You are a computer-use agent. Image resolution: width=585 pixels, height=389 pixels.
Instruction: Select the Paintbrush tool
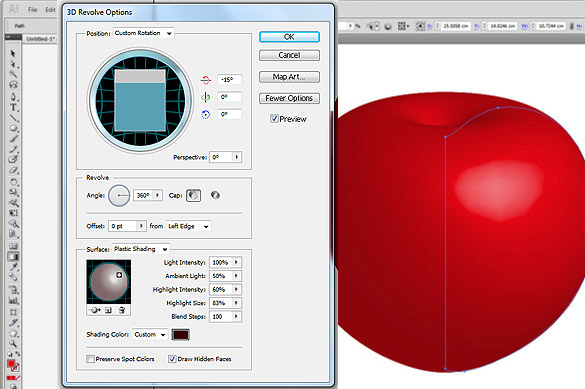(13, 139)
